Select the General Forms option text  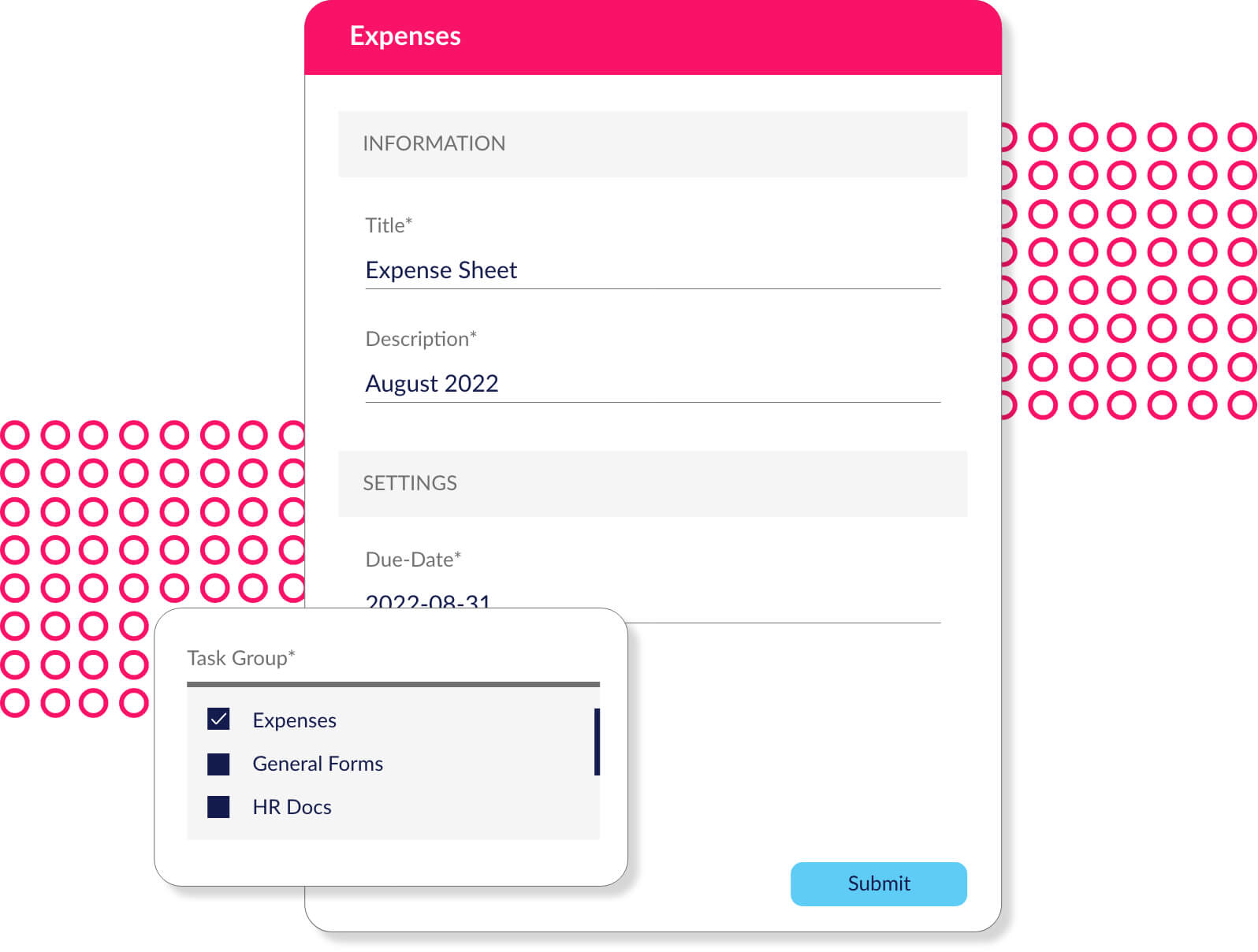[x=318, y=764]
